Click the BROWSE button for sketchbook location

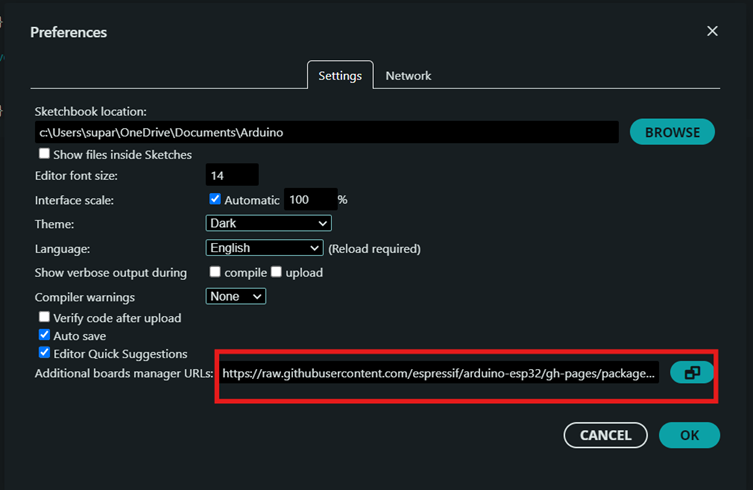(672, 132)
